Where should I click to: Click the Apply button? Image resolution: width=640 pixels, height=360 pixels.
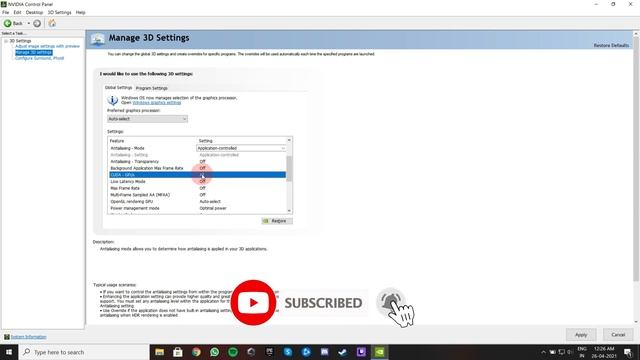pos(581,335)
